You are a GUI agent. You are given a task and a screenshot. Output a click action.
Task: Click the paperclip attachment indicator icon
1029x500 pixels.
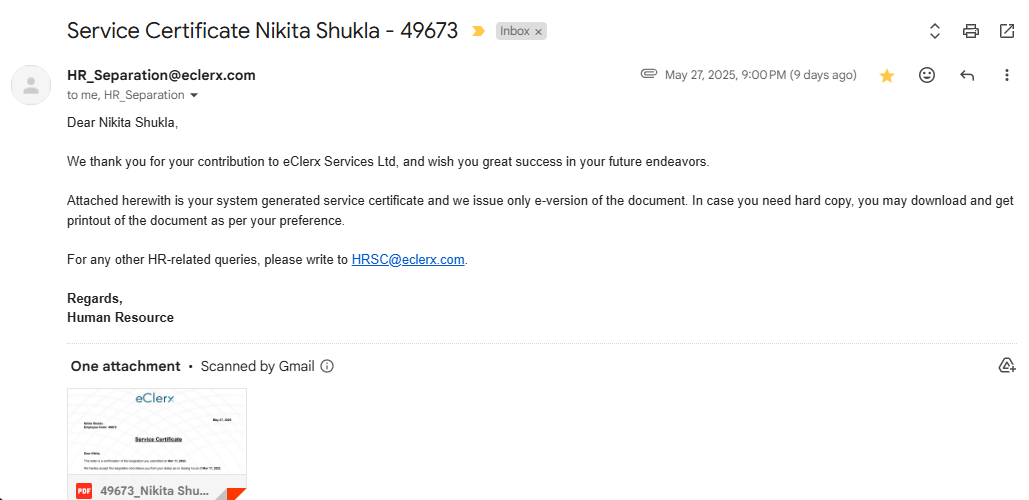click(649, 74)
